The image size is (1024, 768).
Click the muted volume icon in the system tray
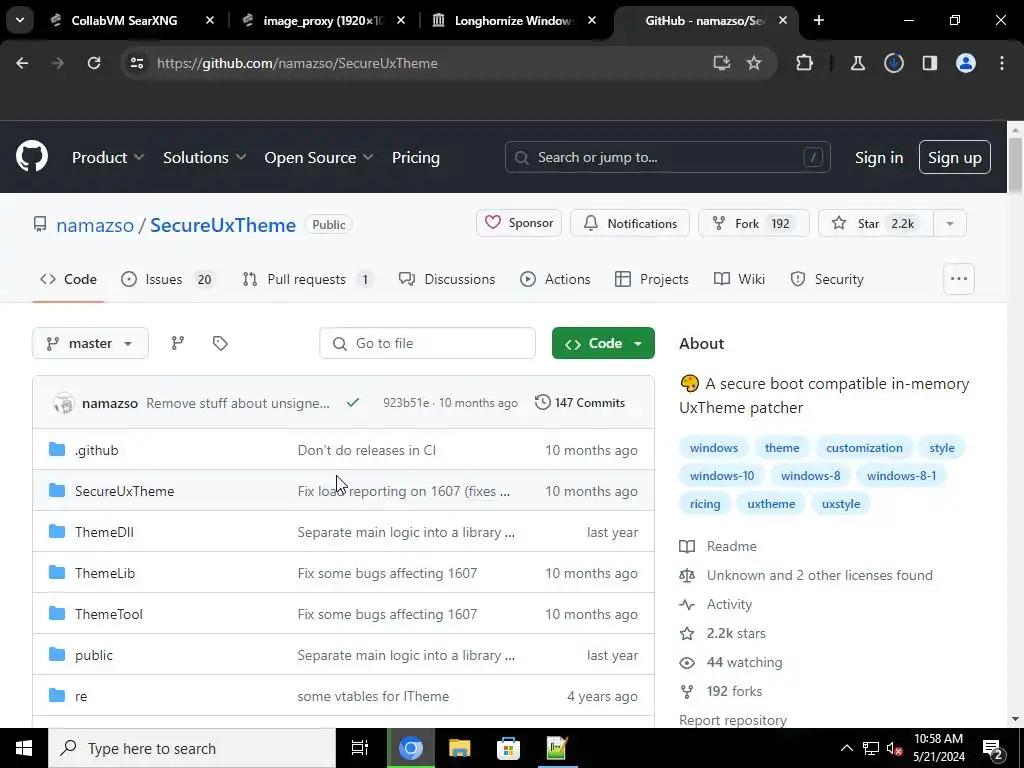tap(894, 748)
